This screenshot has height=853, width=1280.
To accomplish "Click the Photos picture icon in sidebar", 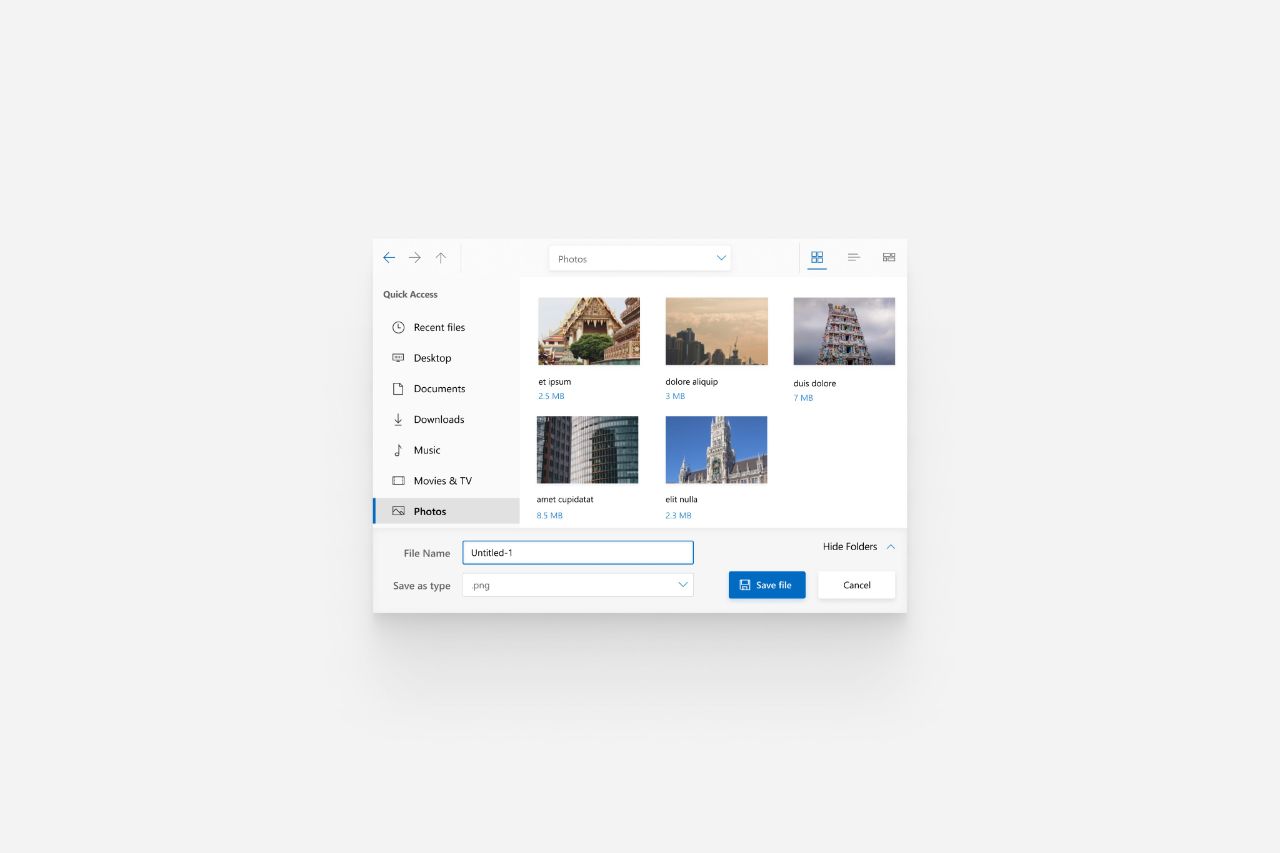I will (x=398, y=511).
